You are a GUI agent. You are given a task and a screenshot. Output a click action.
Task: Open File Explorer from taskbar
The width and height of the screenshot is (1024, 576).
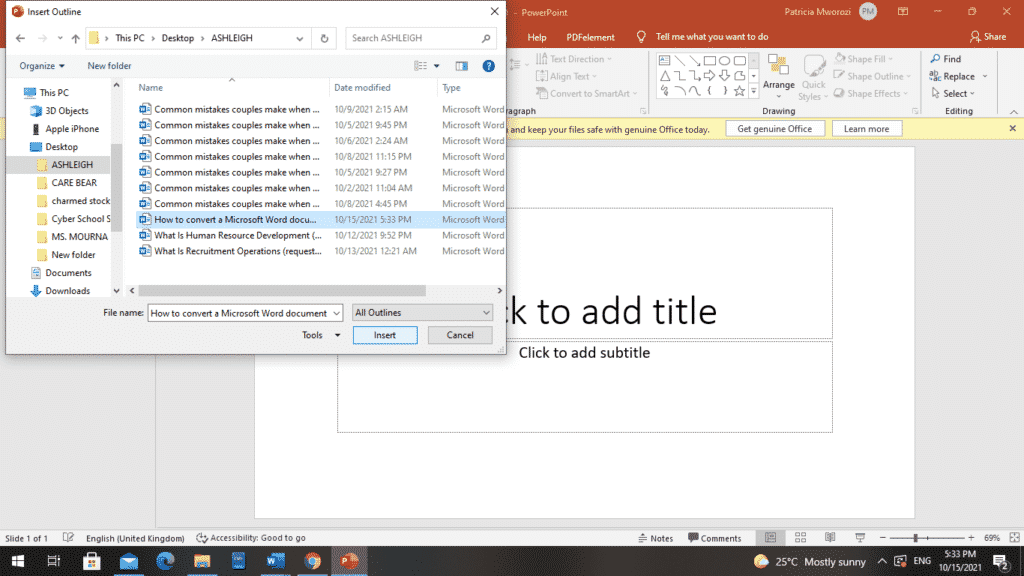(x=202, y=561)
